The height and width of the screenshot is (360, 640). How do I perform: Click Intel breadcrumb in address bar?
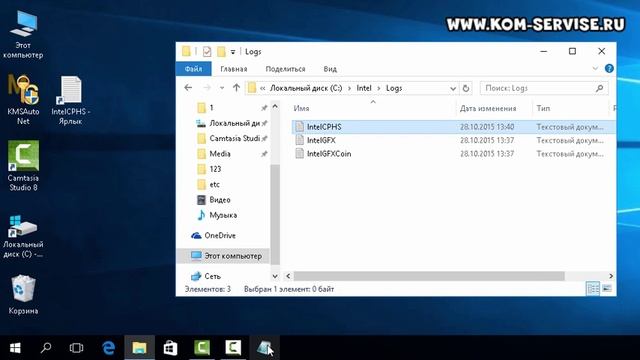pyautogui.click(x=364, y=88)
